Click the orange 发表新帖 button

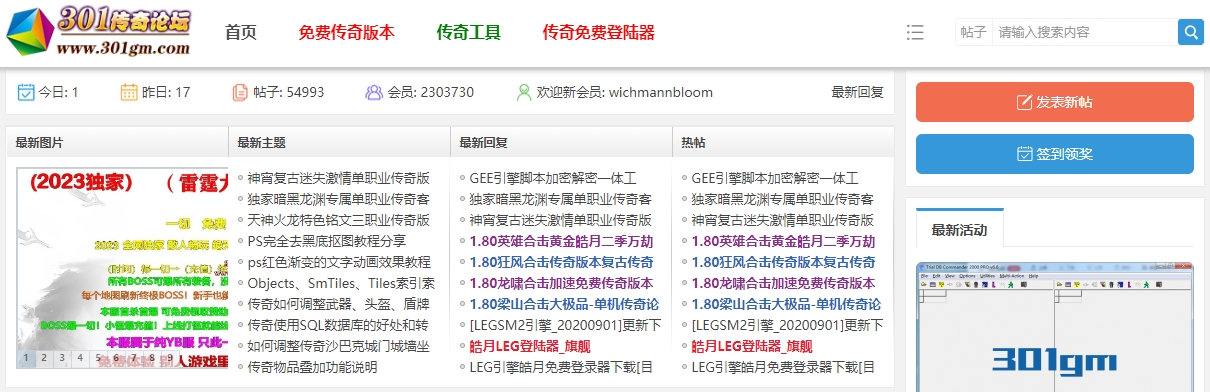click(x=1055, y=102)
